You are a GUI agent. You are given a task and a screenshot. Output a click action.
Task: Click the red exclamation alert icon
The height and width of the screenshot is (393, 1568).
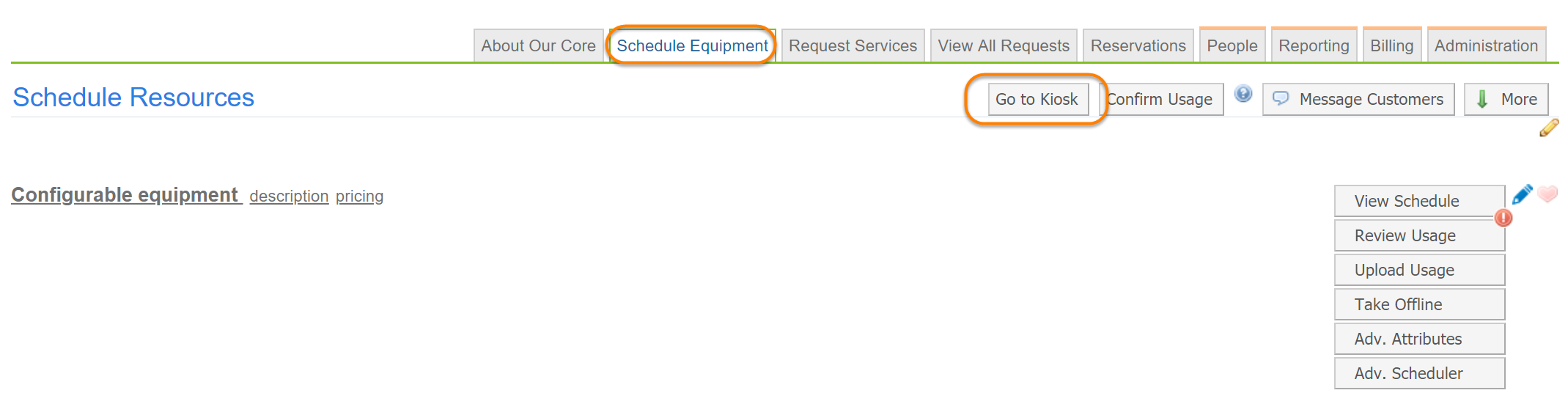[1503, 218]
